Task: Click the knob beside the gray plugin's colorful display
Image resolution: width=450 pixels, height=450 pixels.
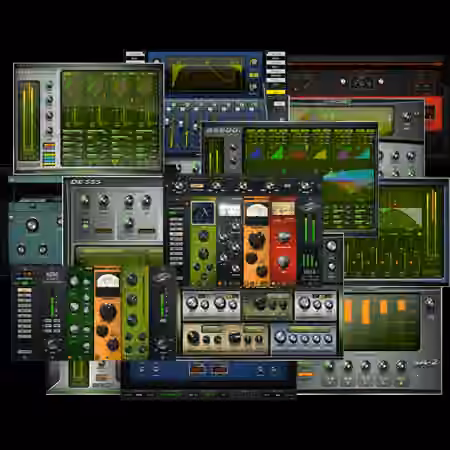Action: (406, 117)
